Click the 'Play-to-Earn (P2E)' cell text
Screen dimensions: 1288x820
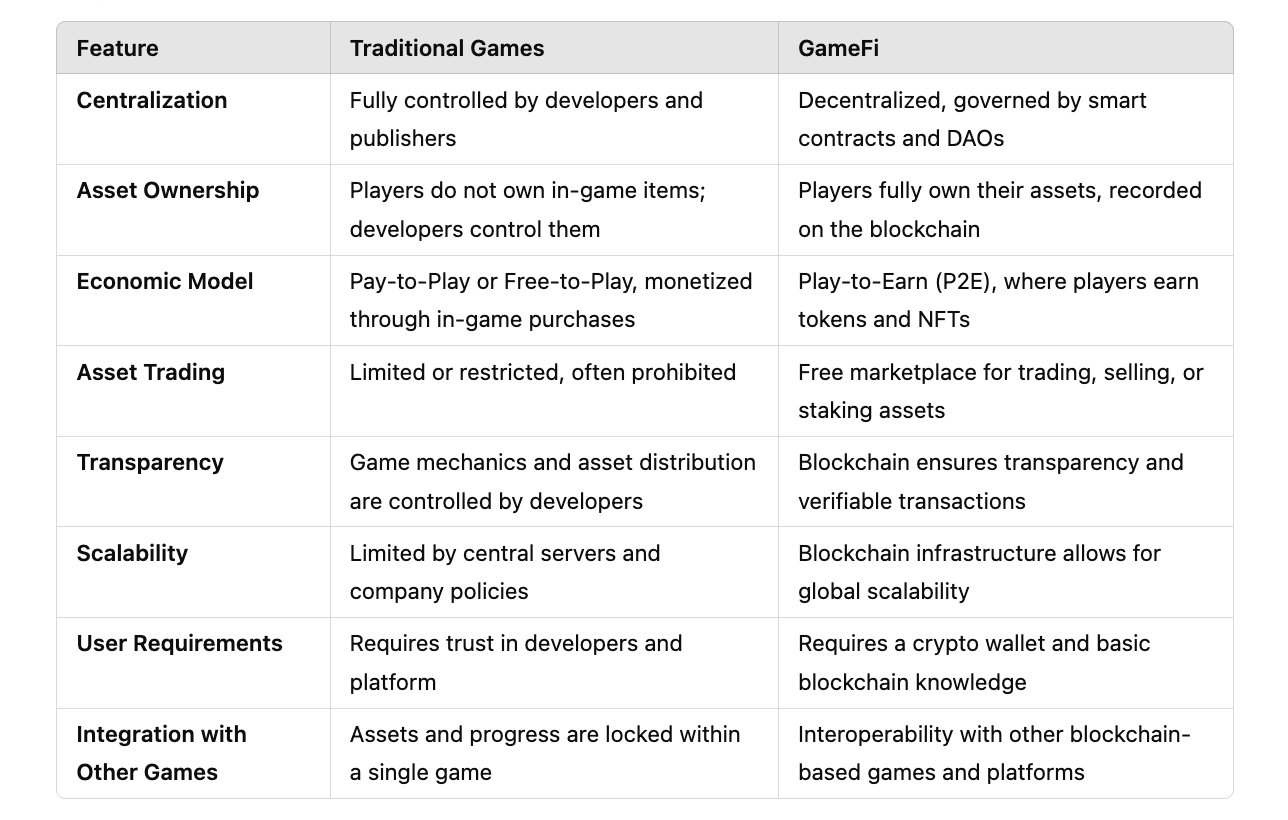(998, 300)
